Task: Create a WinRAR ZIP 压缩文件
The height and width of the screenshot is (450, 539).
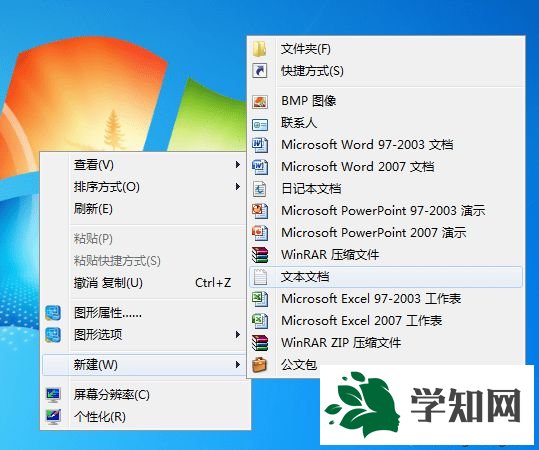Action: tap(386, 343)
